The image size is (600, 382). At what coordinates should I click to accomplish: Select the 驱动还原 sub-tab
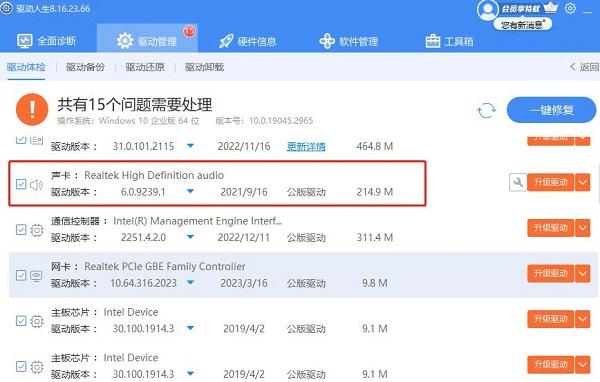pos(145,67)
